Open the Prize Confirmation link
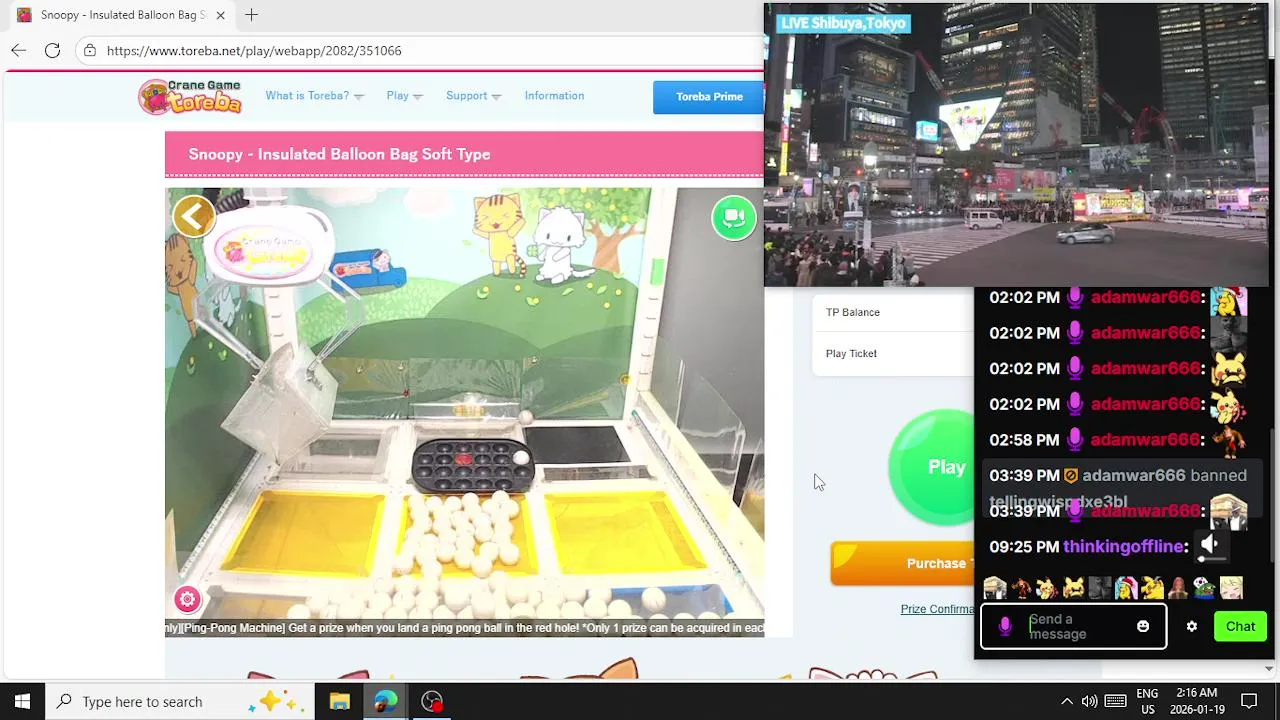Screen dimensions: 1280x720 937,609
